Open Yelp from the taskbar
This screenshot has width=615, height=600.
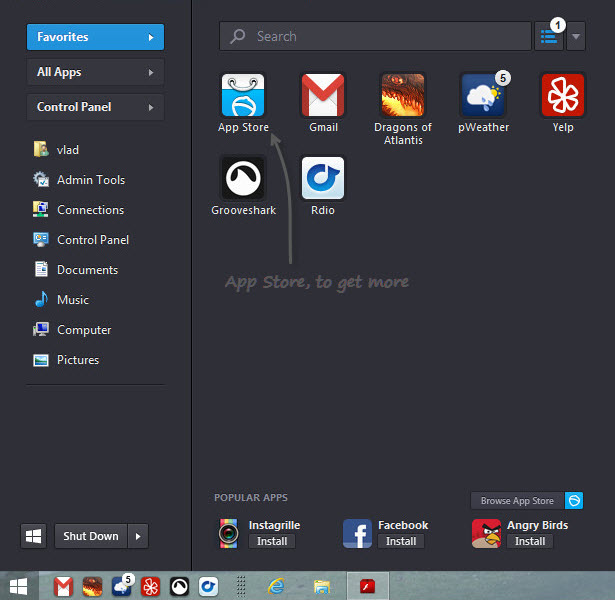pyautogui.click(x=151, y=587)
